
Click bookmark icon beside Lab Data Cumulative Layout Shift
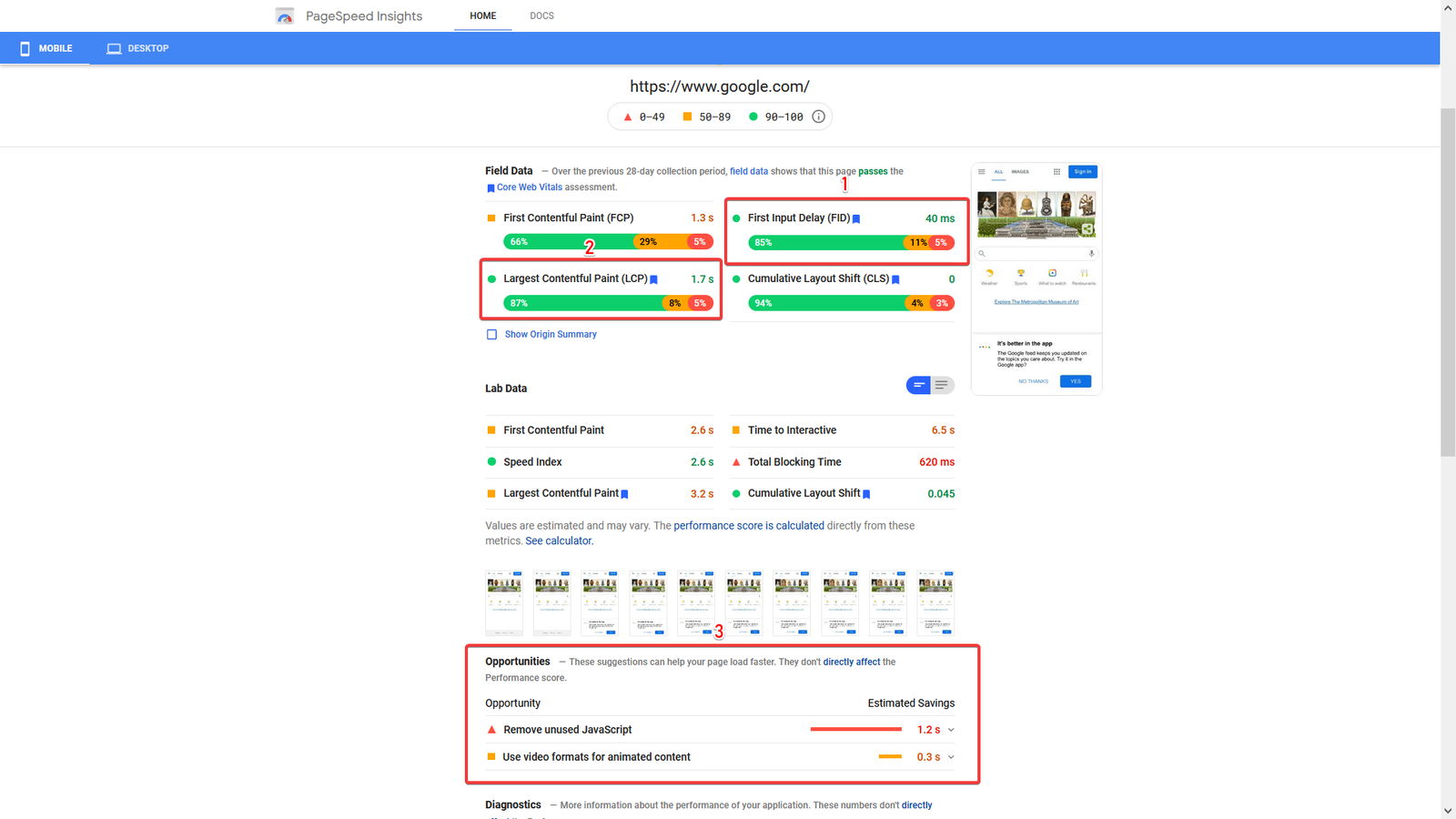pos(866,494)
